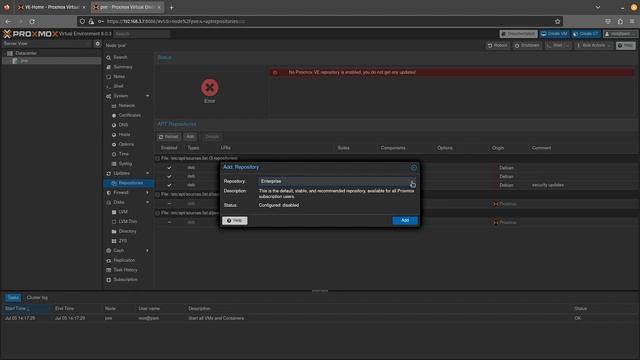Click the LVM-Thin icon under Disks
The image size is (640, 360).
point(114,222)
